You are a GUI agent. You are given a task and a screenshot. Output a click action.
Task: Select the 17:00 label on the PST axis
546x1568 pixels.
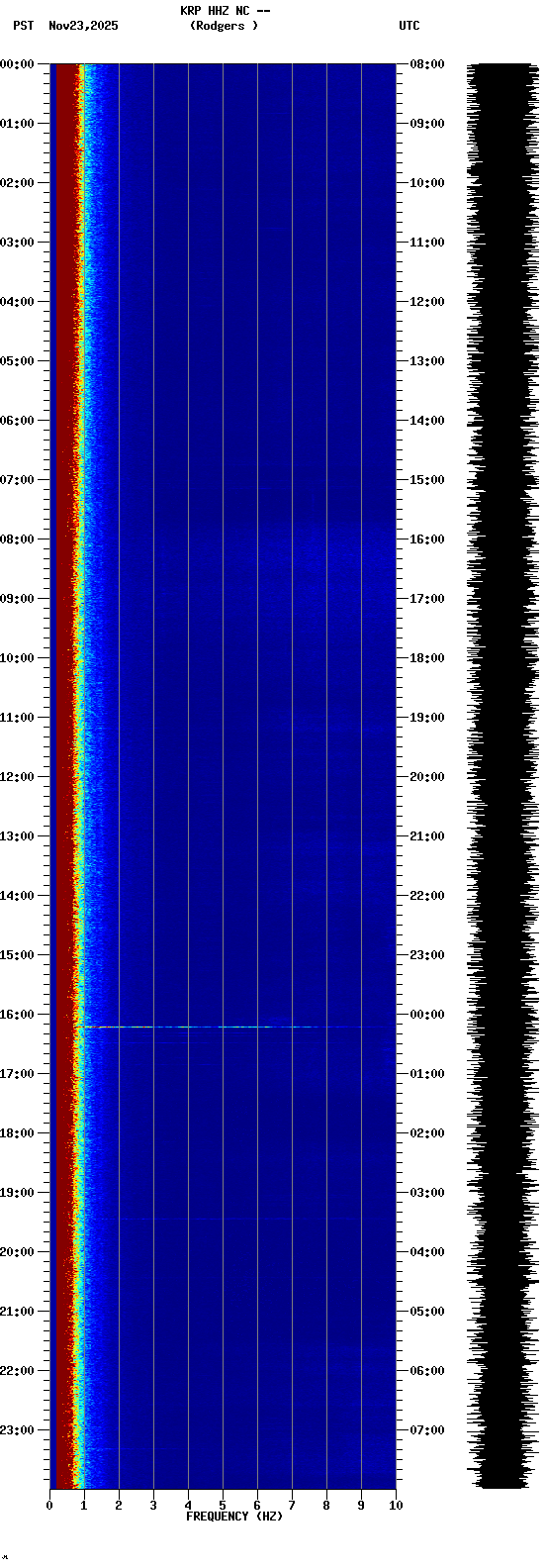[x=17, y=1074]
